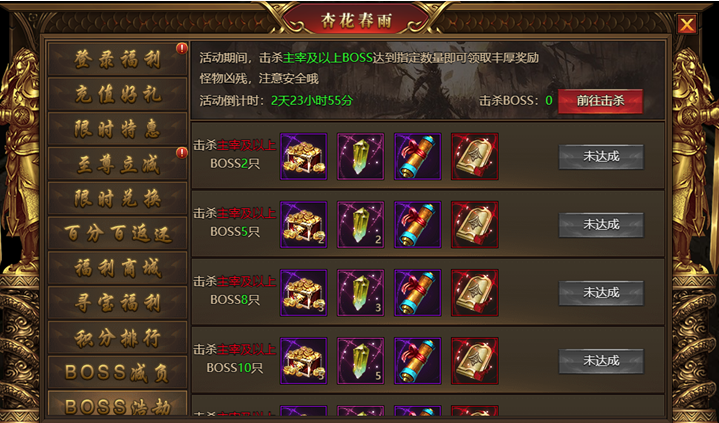Open the 充值好礼 tab
Screen dimensions: 719x423
117,94
